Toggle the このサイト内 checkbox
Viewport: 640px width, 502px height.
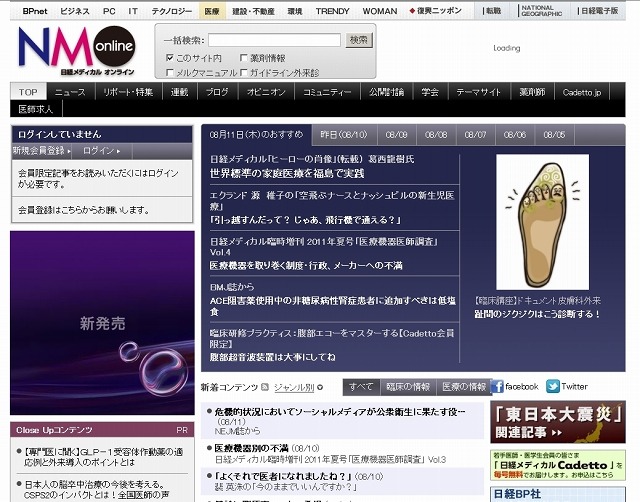[x=170, y=58]
